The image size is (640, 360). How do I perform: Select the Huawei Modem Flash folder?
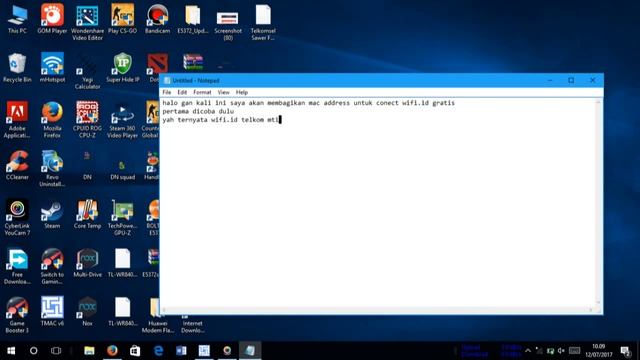click(x=158, y=315)
